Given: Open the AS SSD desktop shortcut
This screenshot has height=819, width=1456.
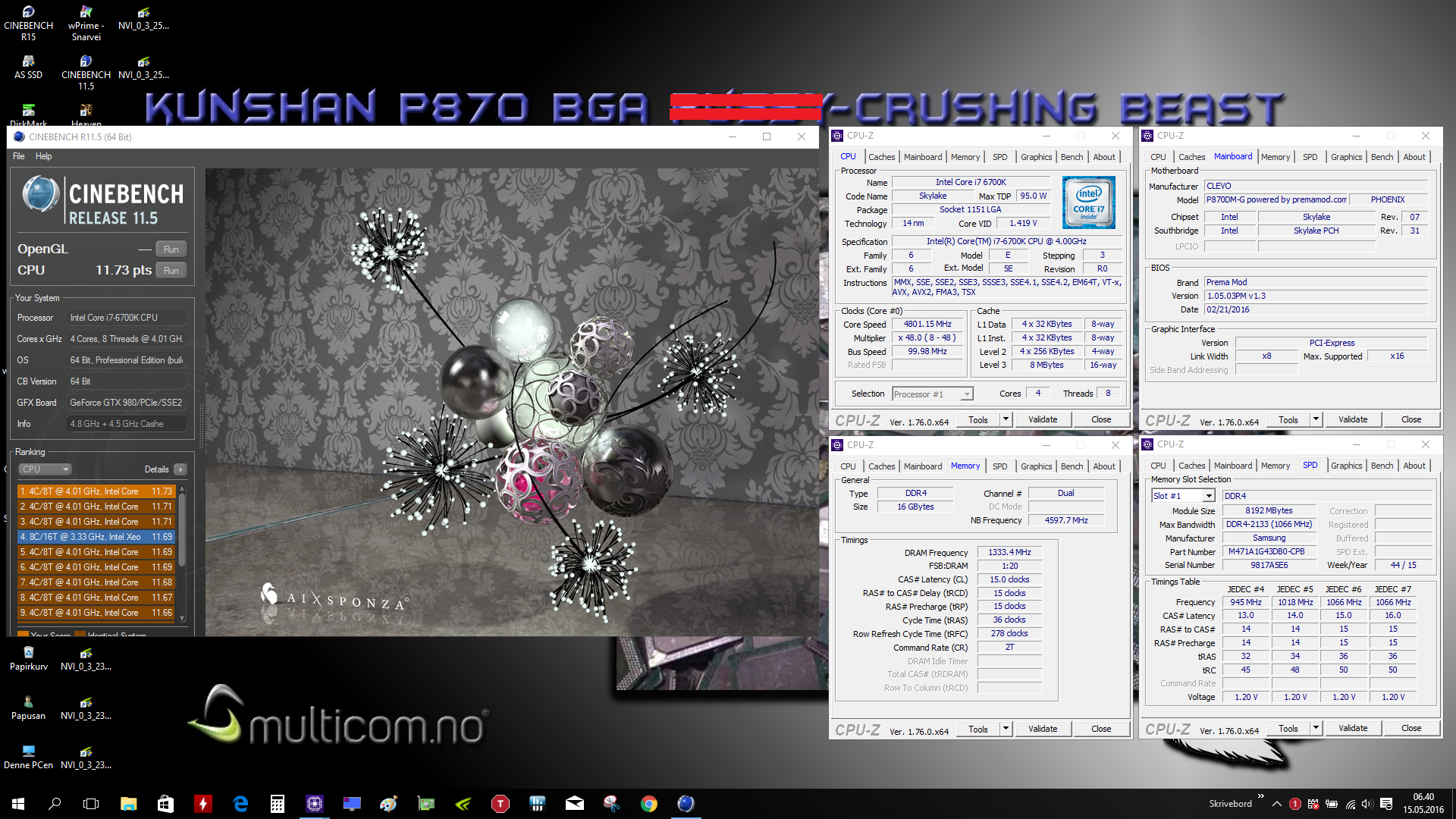Looking at the screenshot, I should tap(28, 62).
